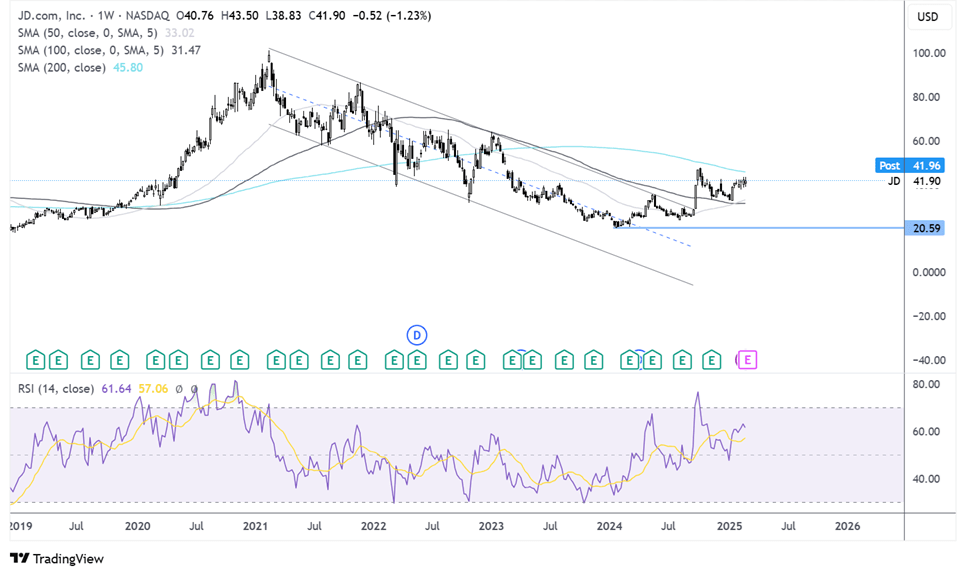
Task: Click the 2024 time axis label
Action: pyautogui.click(x=609, y=526)
